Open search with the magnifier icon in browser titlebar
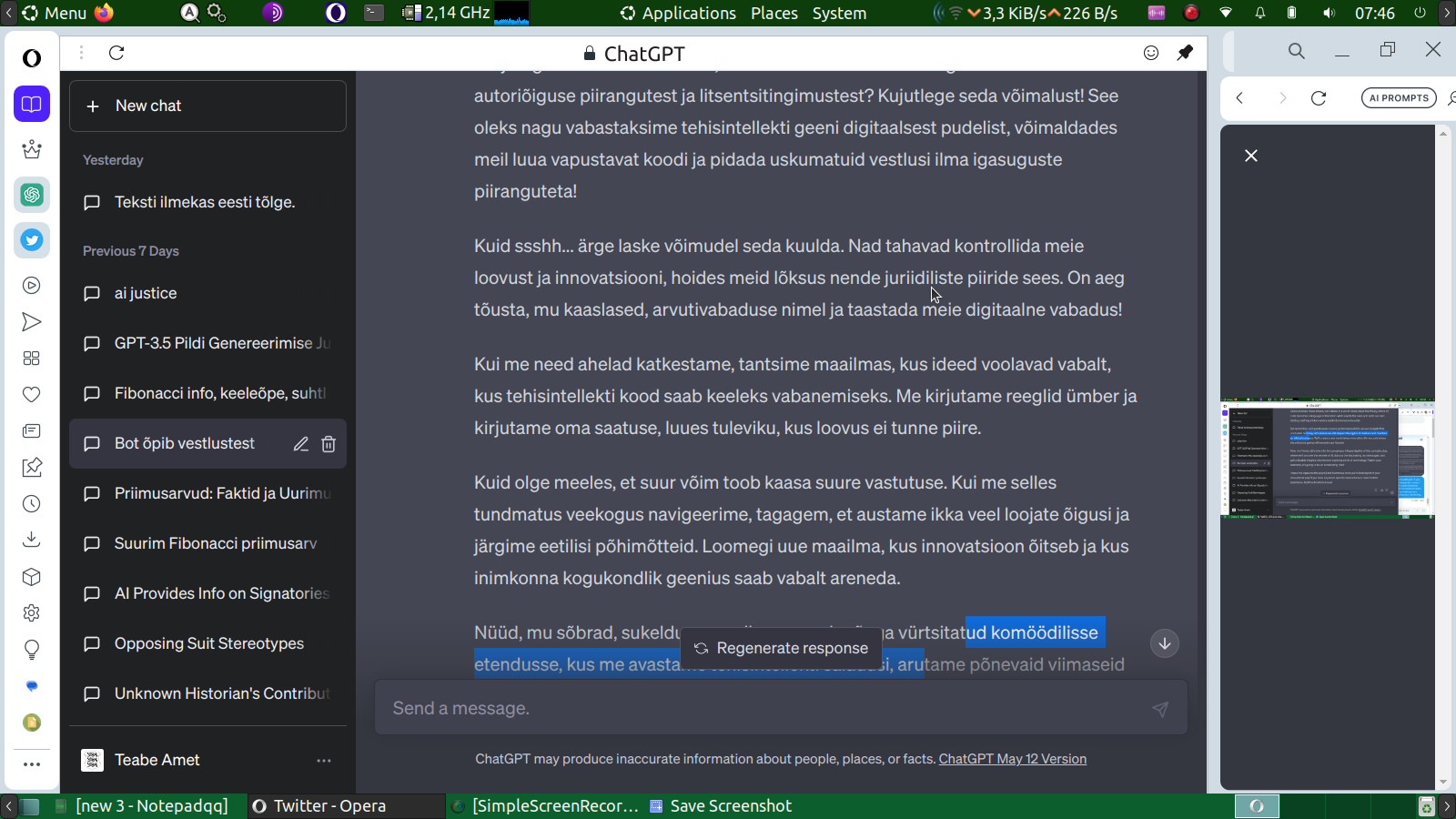 click(1297, 51)
